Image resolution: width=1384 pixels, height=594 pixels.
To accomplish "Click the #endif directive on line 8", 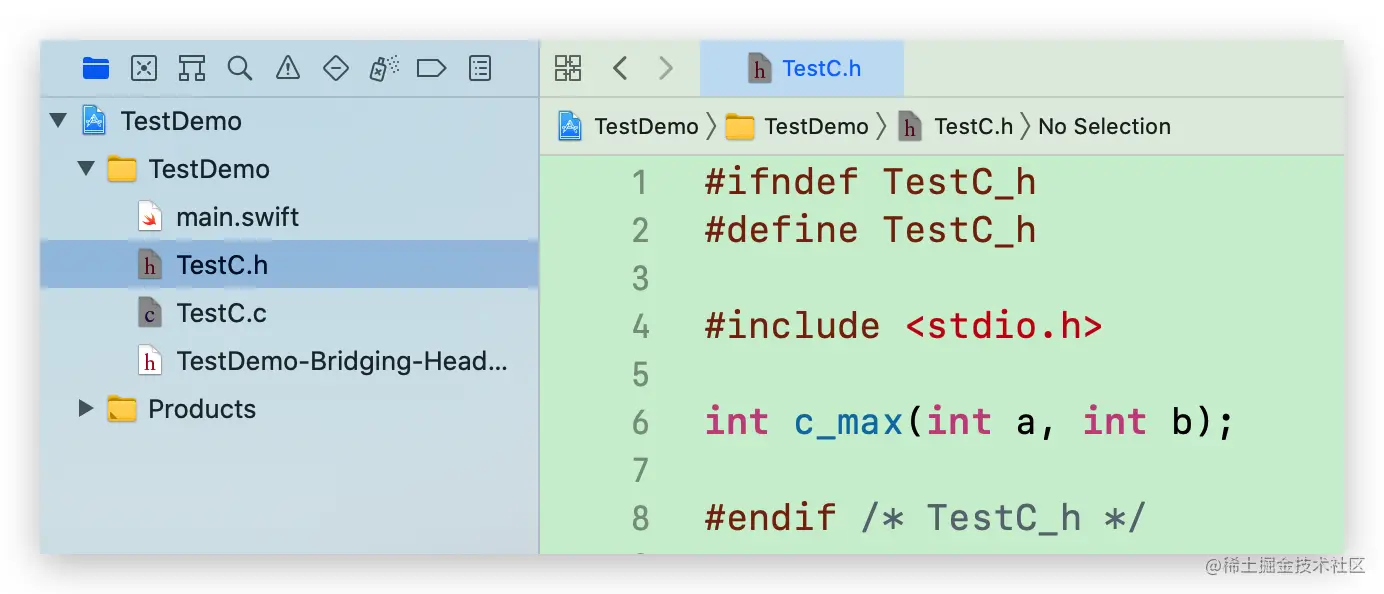I will point(770,518).
